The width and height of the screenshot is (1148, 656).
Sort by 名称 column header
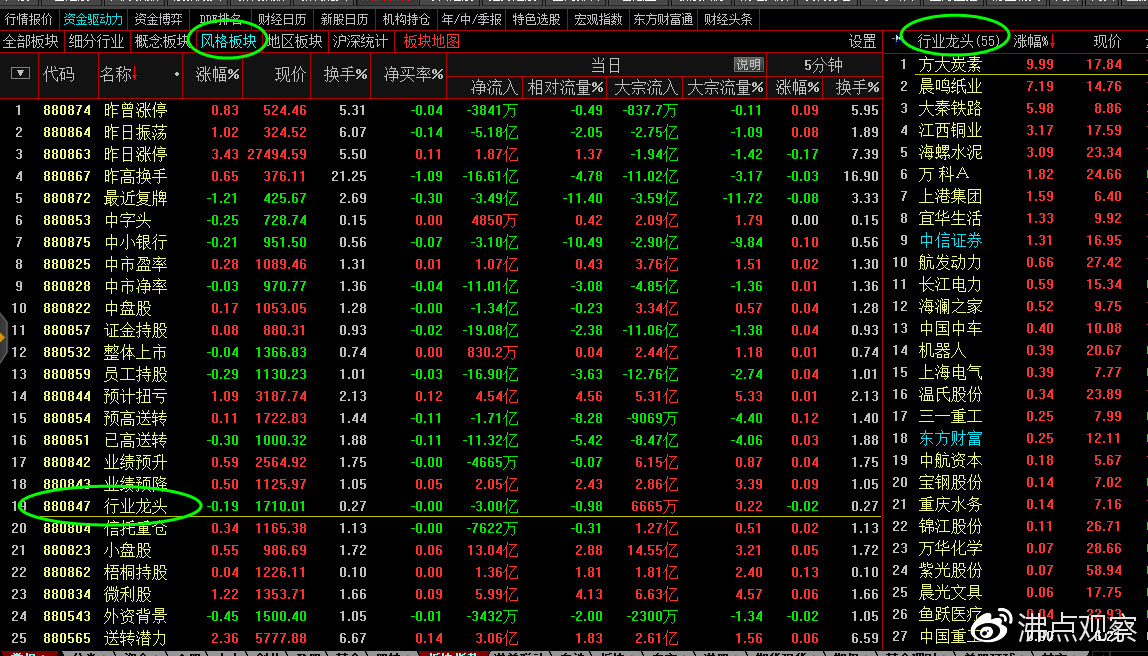pyautogui.click(x=119, y=74)
